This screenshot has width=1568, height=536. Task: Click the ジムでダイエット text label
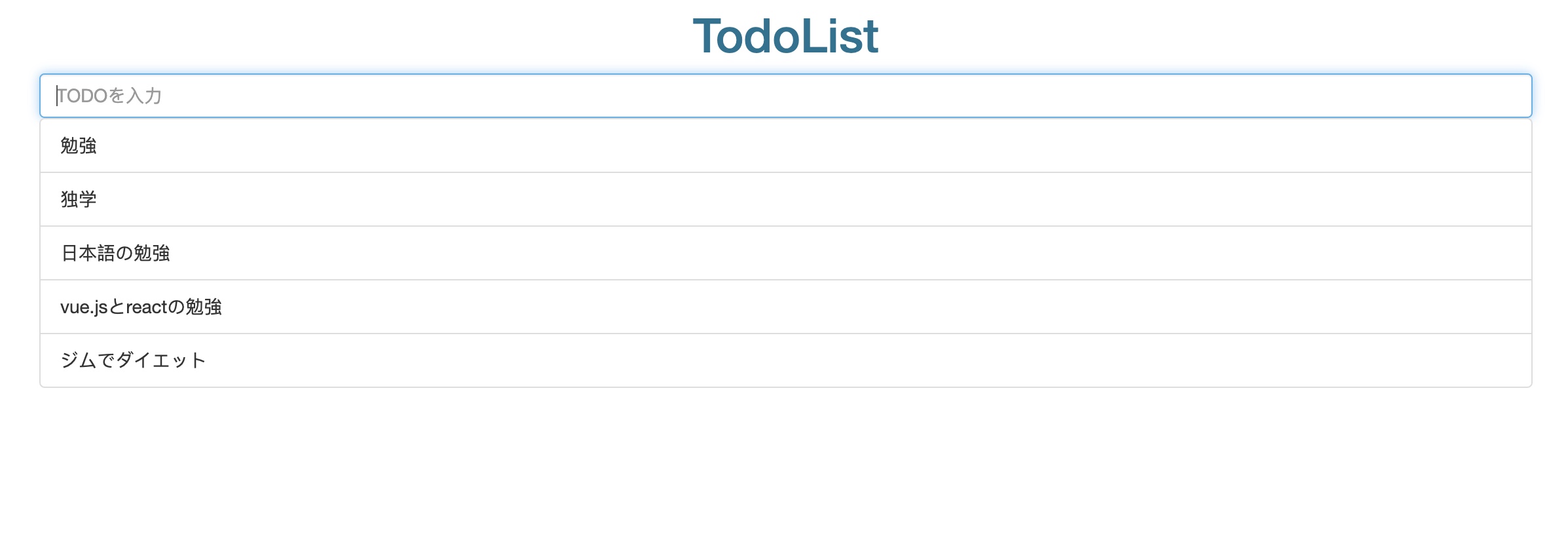[x=133, y=360]
